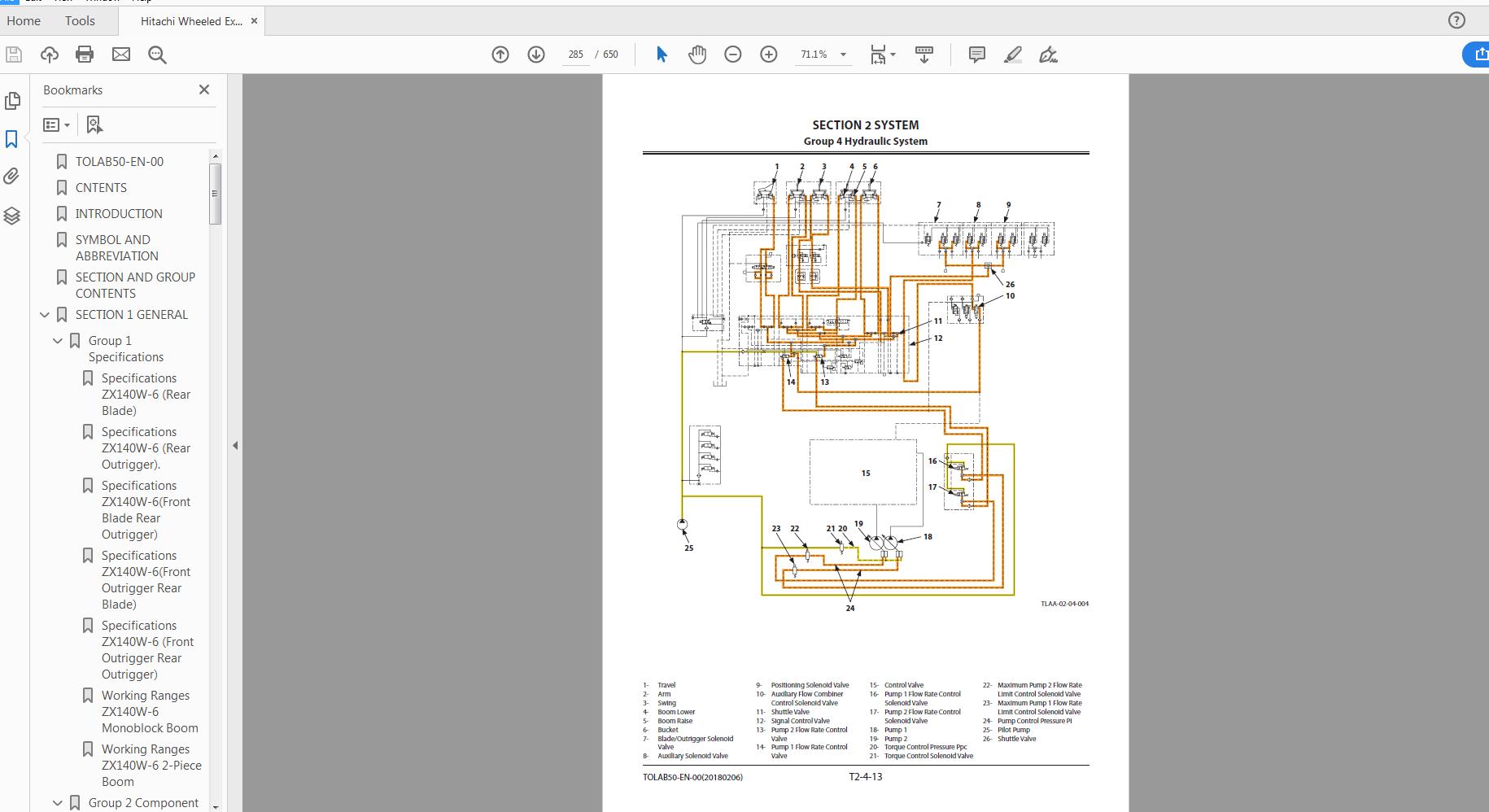
Task: Switch to the Tools tab
Action: (x=80, y=21)
